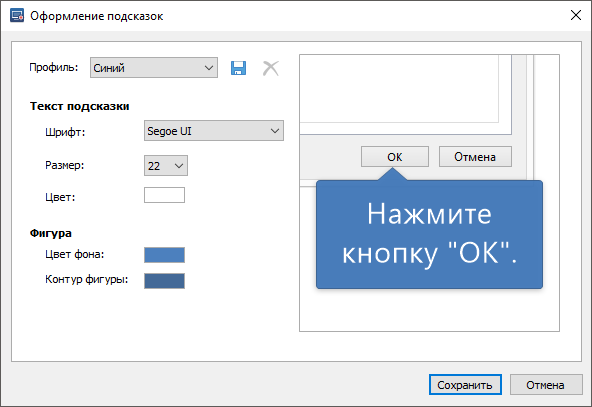The width and height of the screenshot is (592, 407).
Task: Cancel the dialog with the bottom Отмена button
Action: pos(546,385)
